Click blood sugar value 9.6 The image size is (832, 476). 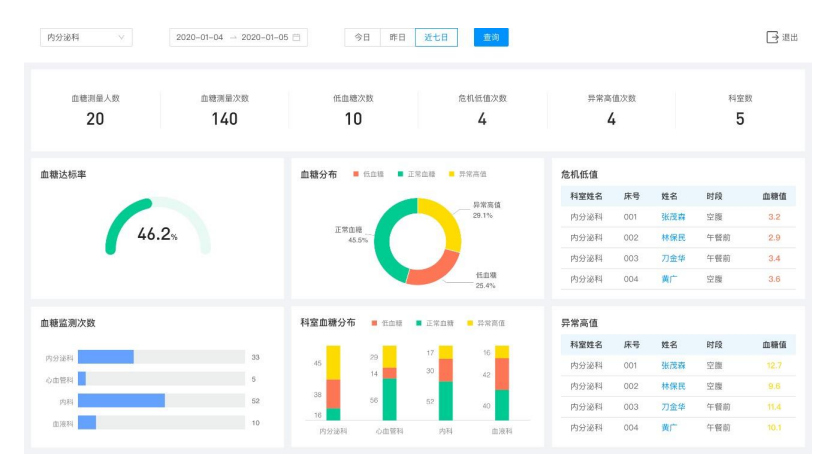pos(774,386)
